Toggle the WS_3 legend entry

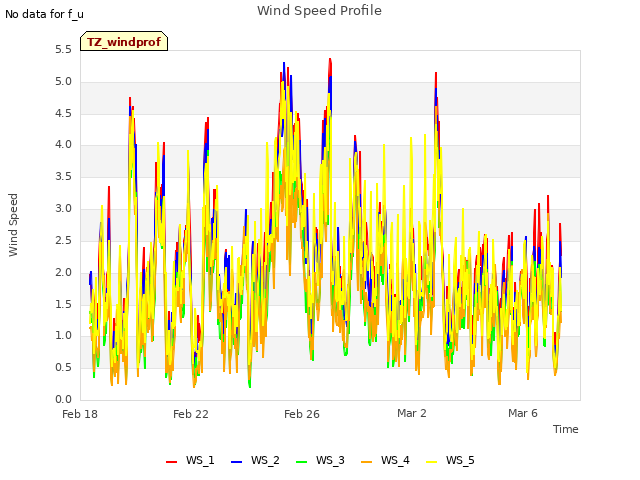click(320, 460)
